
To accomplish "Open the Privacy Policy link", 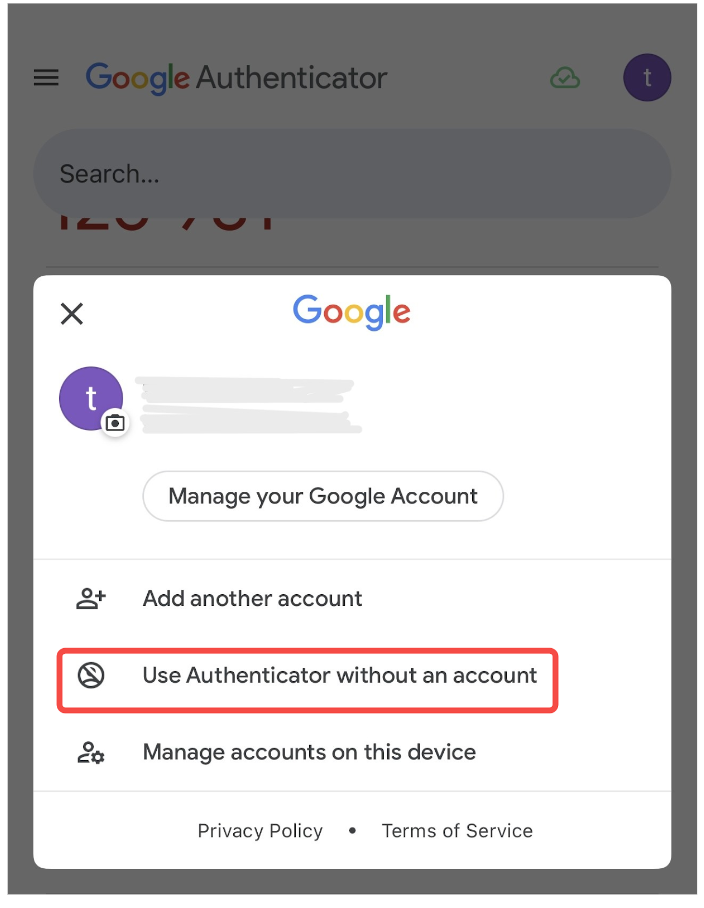I will point(260,831).
